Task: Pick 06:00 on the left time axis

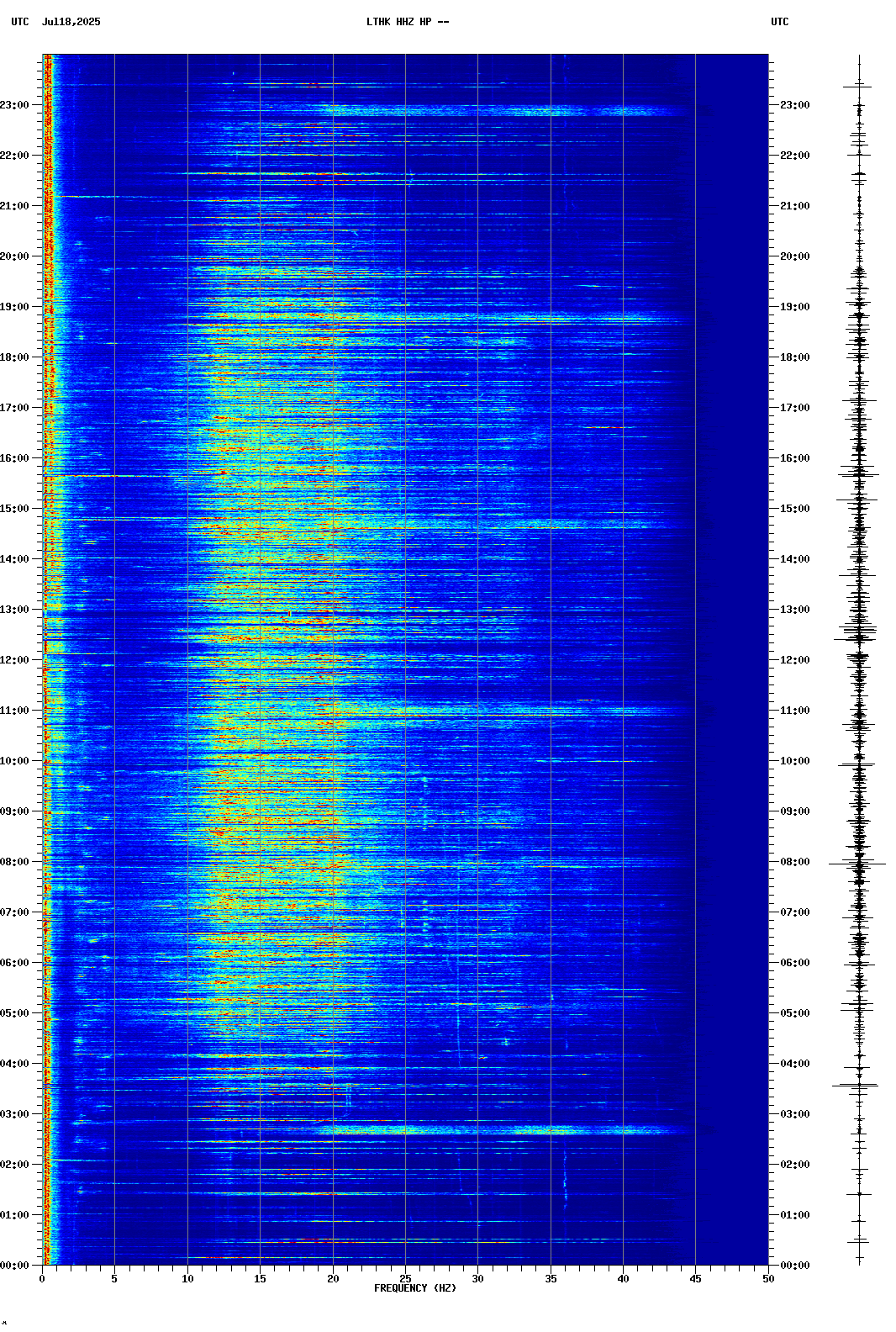Action: pyautogui.click(x=14, y=963)
